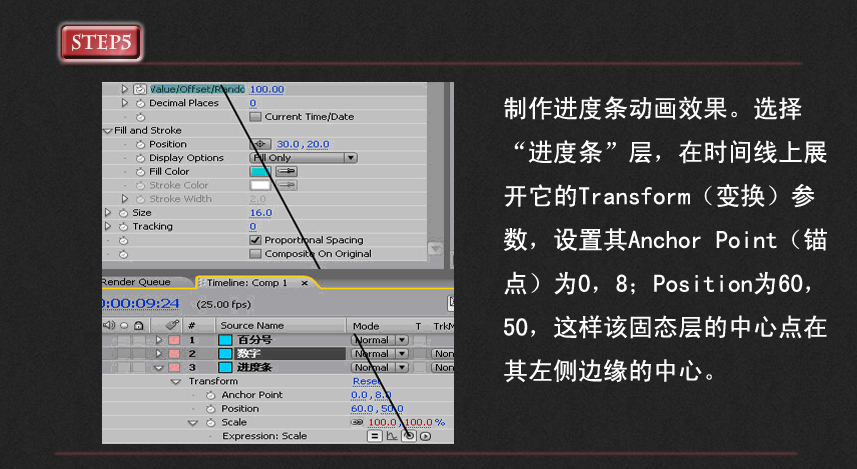
Task: Expand the Tracking property
Action: tap(108, 226)
